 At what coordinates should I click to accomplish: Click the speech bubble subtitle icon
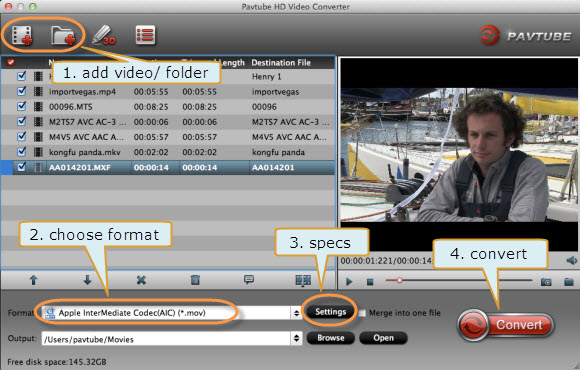249,279
